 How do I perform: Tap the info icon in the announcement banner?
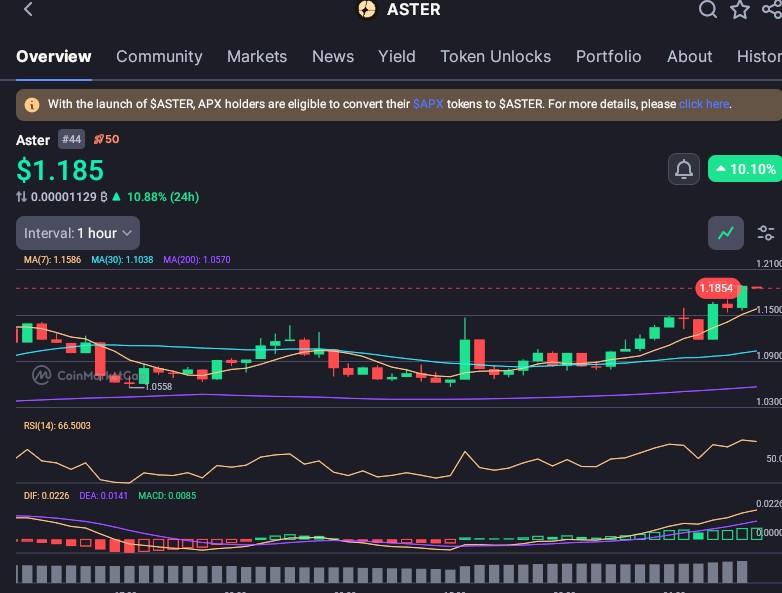point(31,104)
